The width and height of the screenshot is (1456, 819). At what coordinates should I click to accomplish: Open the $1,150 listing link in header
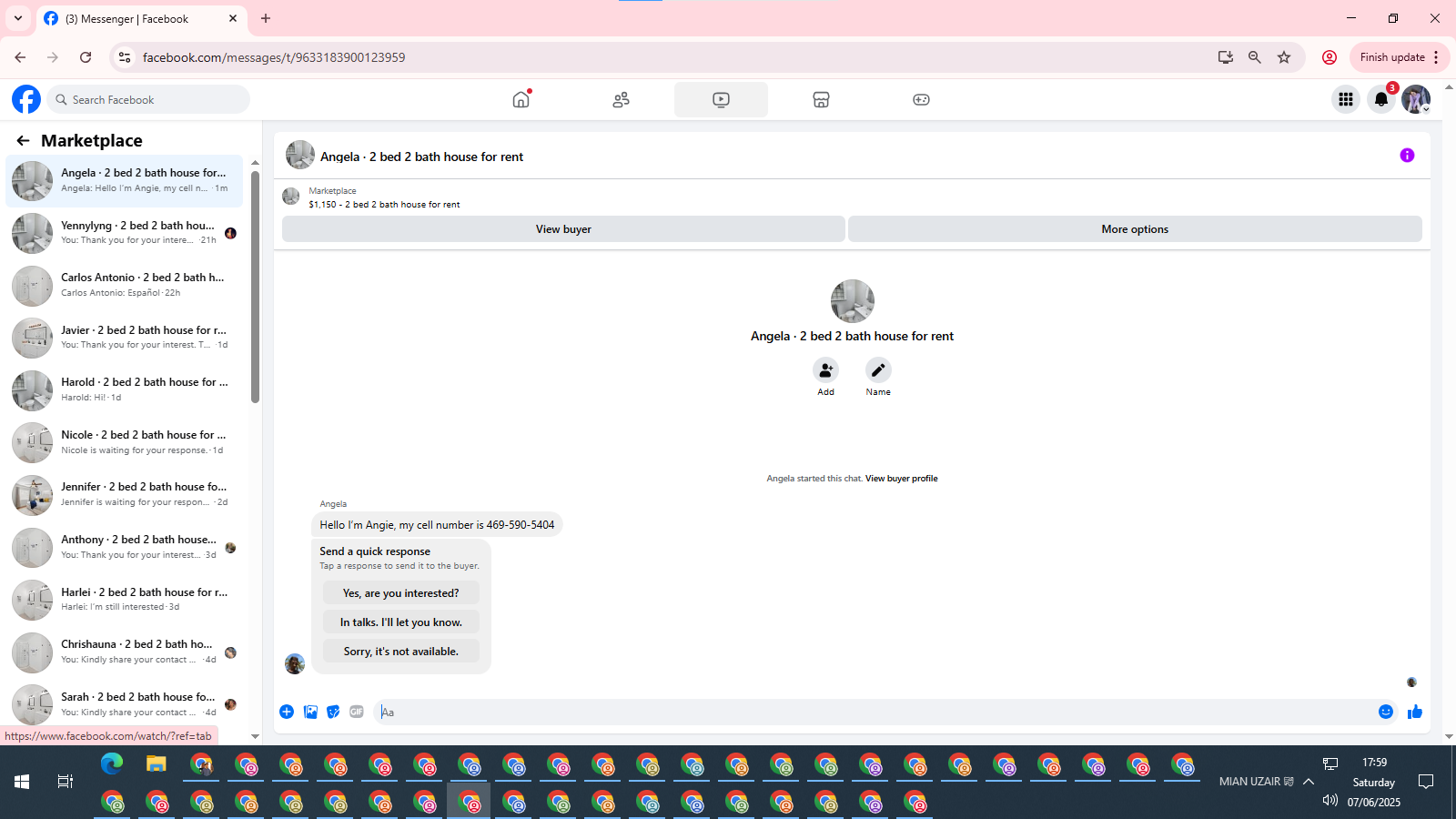pyautogui.click(x=384, y=205)
